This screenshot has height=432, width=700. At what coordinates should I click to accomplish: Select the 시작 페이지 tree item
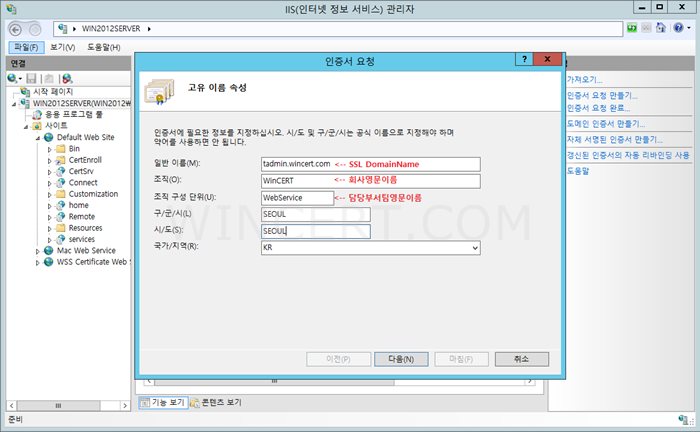(53, 91)
